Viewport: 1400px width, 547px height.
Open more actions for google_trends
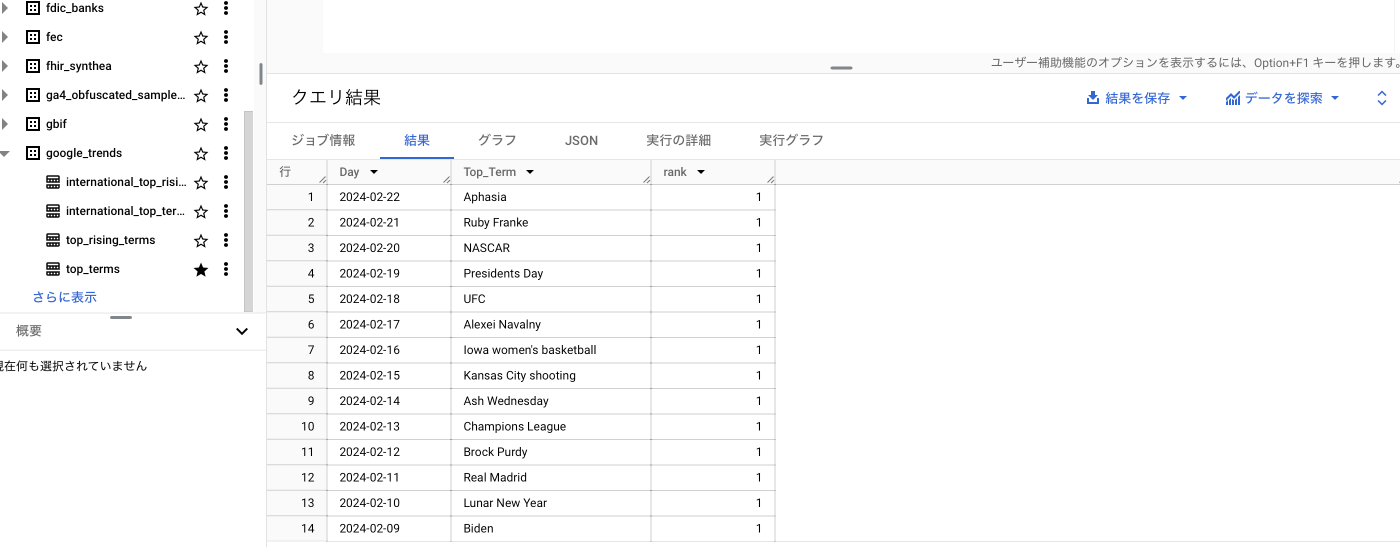pos(226,153)
